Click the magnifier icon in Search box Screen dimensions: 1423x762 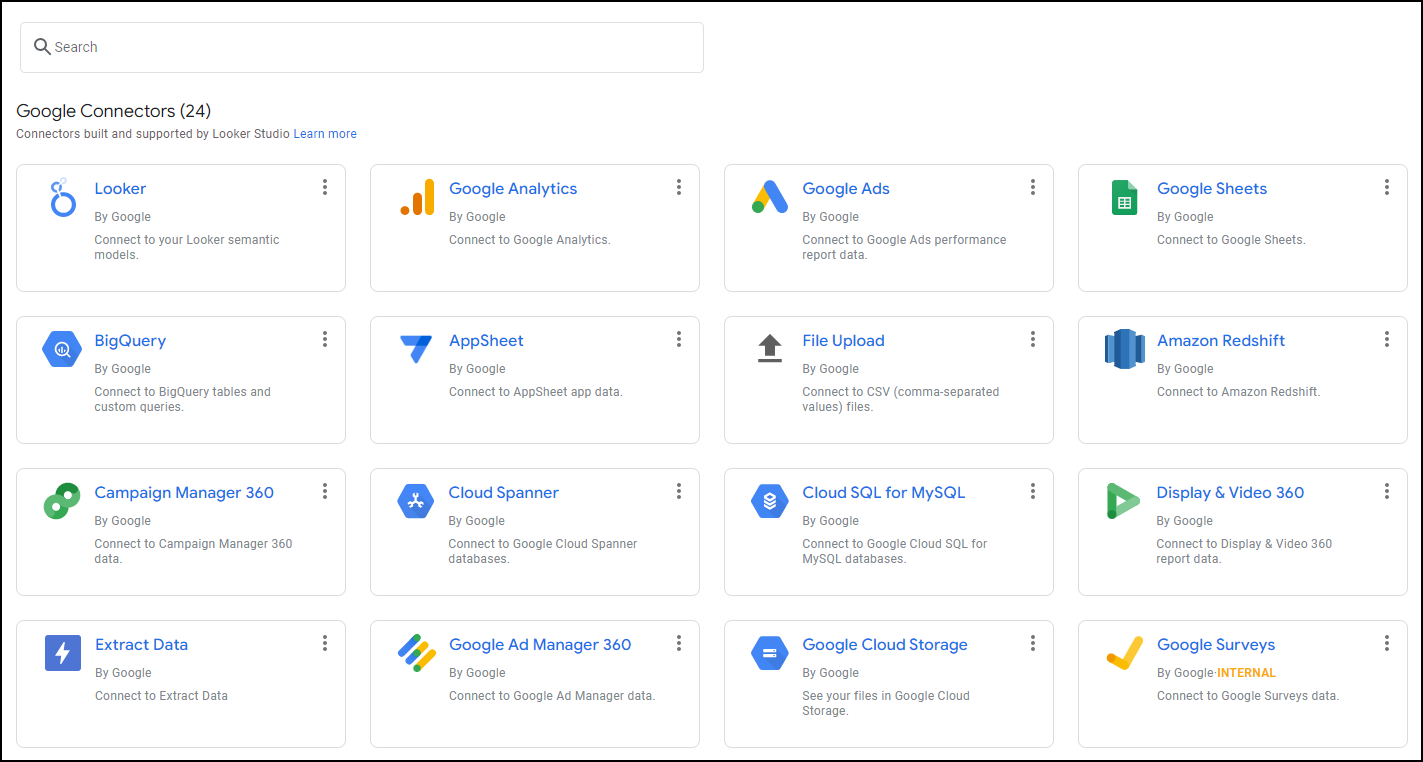pos(42,47)
